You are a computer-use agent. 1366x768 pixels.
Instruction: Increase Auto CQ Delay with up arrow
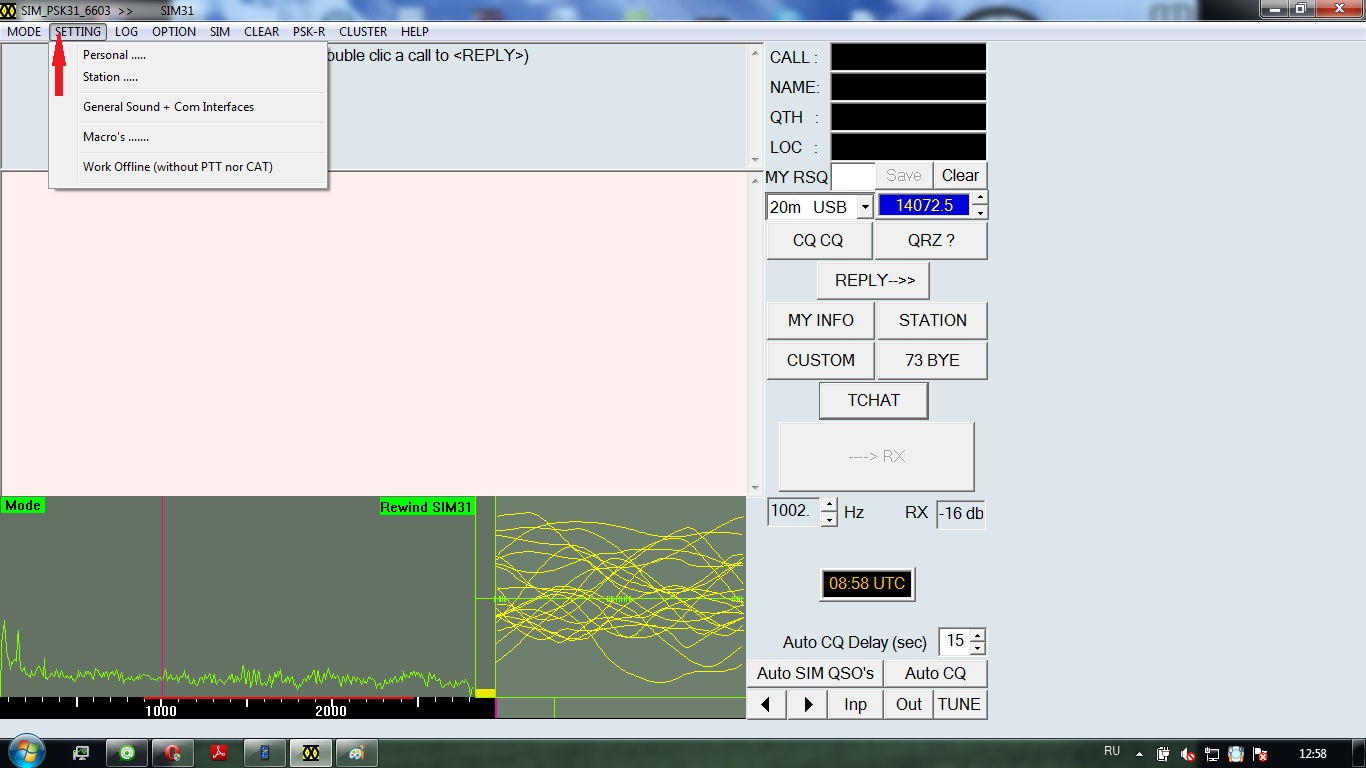tap(978, 635)
